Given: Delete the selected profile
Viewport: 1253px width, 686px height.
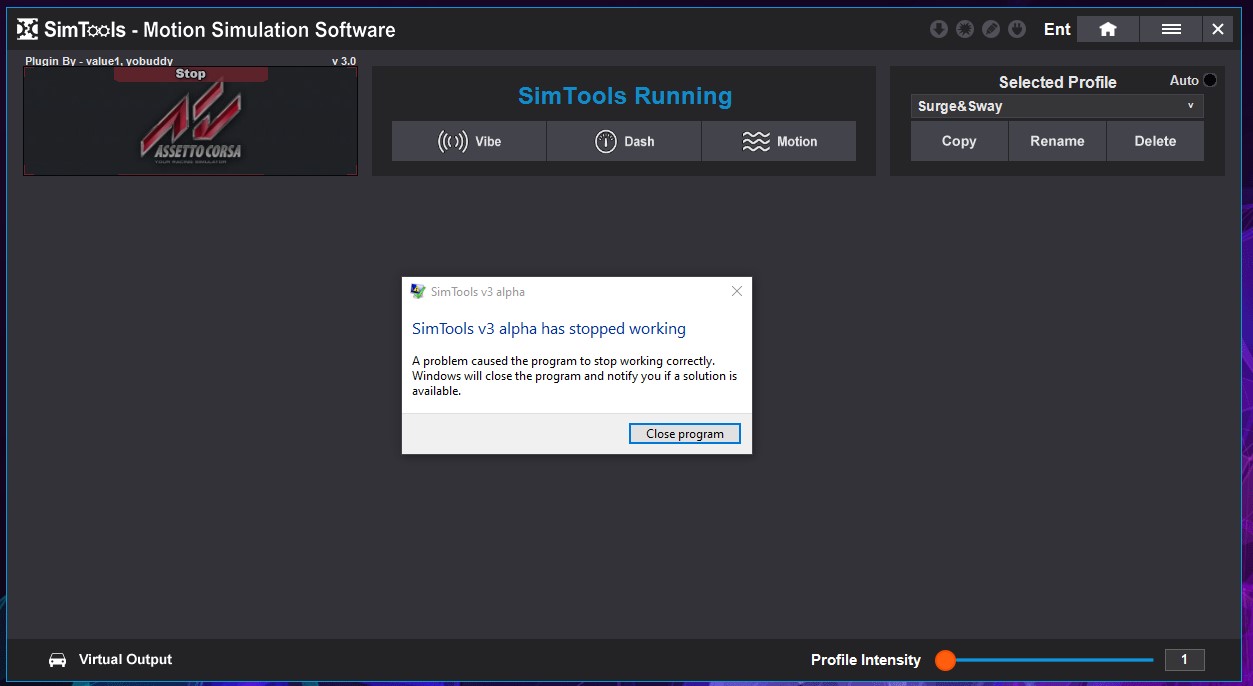Looking at the screenshot, I should [x=1155, y=141].
